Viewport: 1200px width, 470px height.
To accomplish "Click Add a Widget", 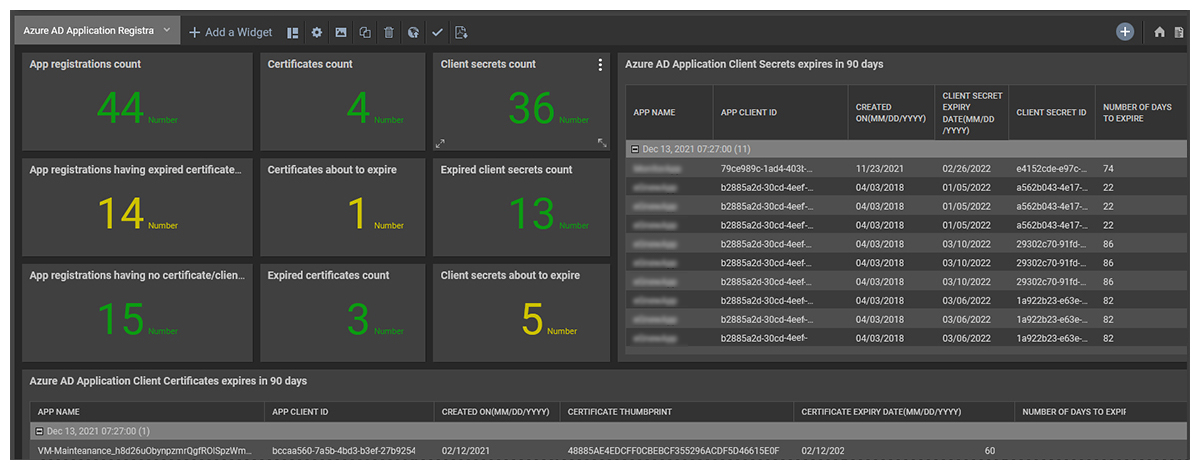I will click(x=230, y=32).
